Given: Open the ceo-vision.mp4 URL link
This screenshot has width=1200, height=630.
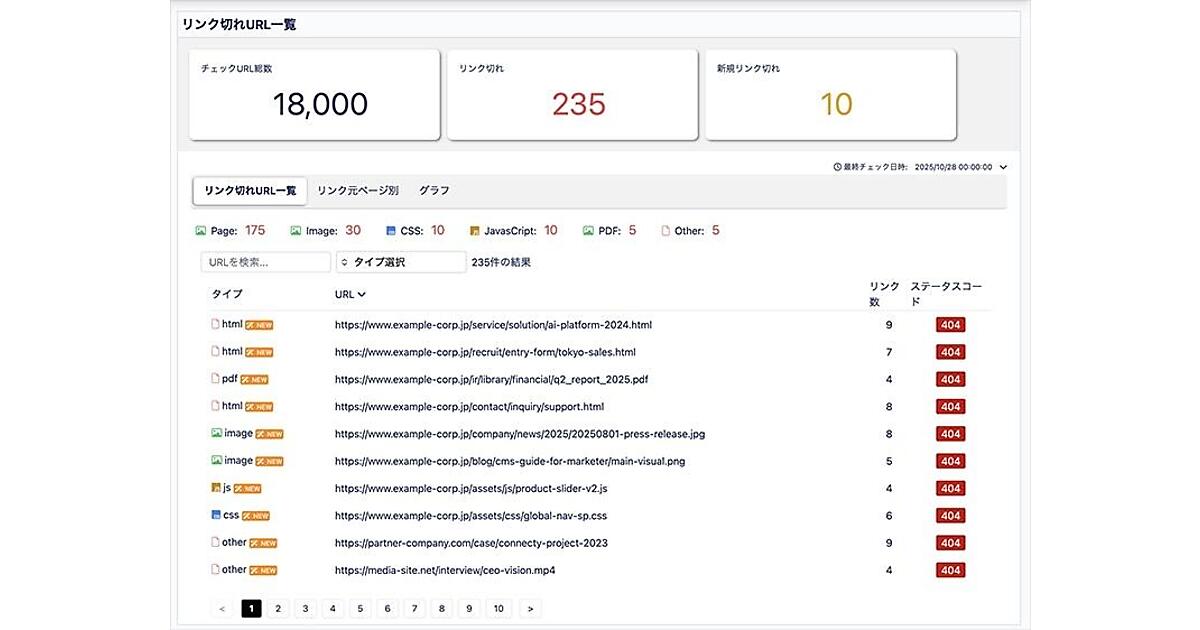Looking at the screenshot, I should [445, 570].
